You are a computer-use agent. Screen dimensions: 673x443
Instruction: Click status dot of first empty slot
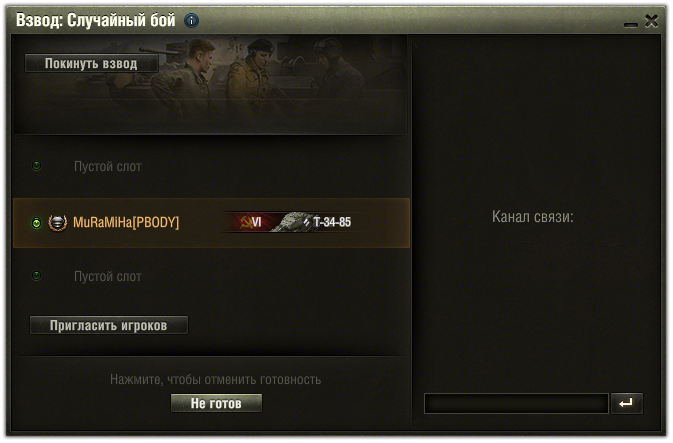coord(36,166)
